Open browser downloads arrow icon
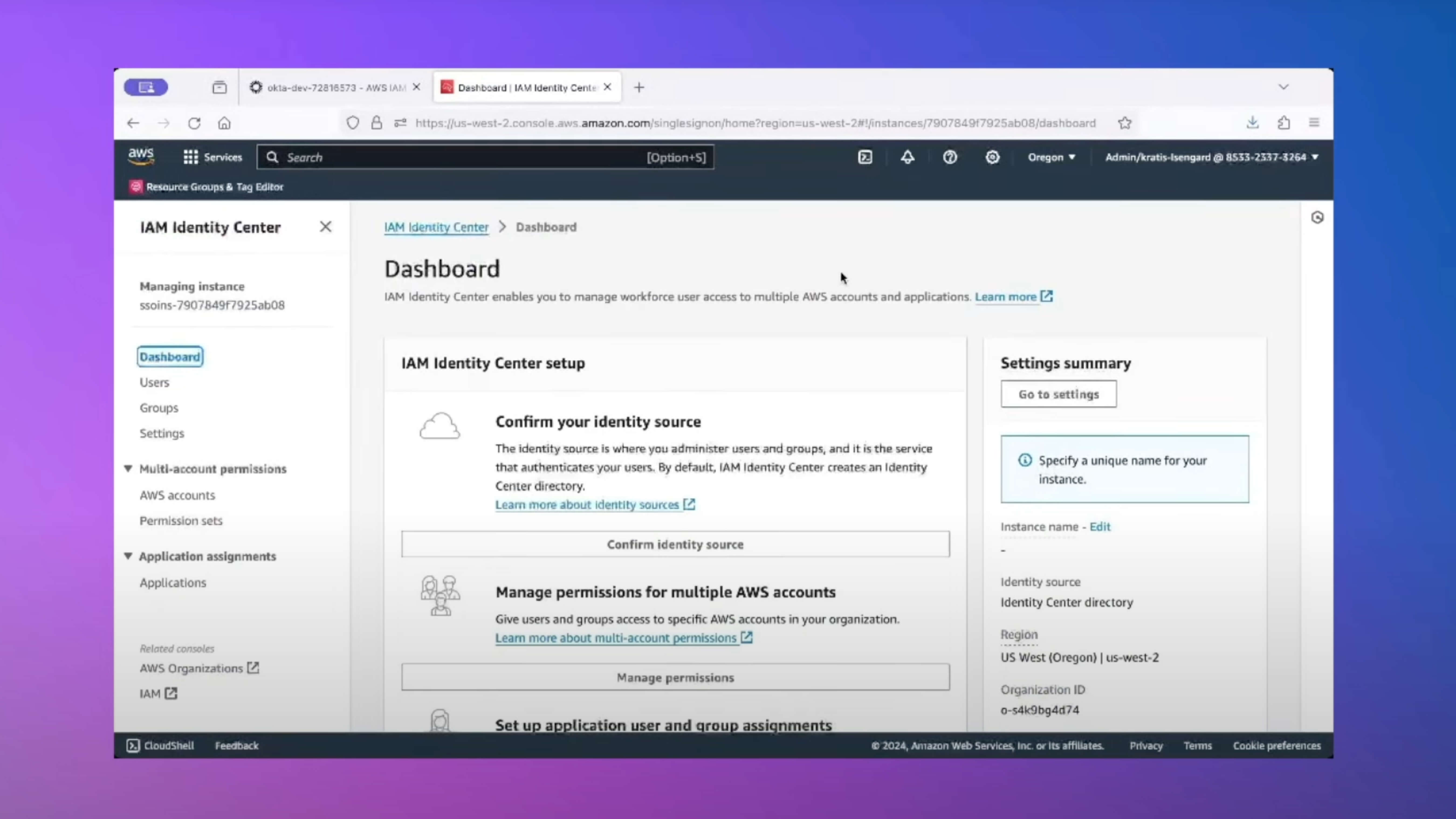 point(1252,123)
